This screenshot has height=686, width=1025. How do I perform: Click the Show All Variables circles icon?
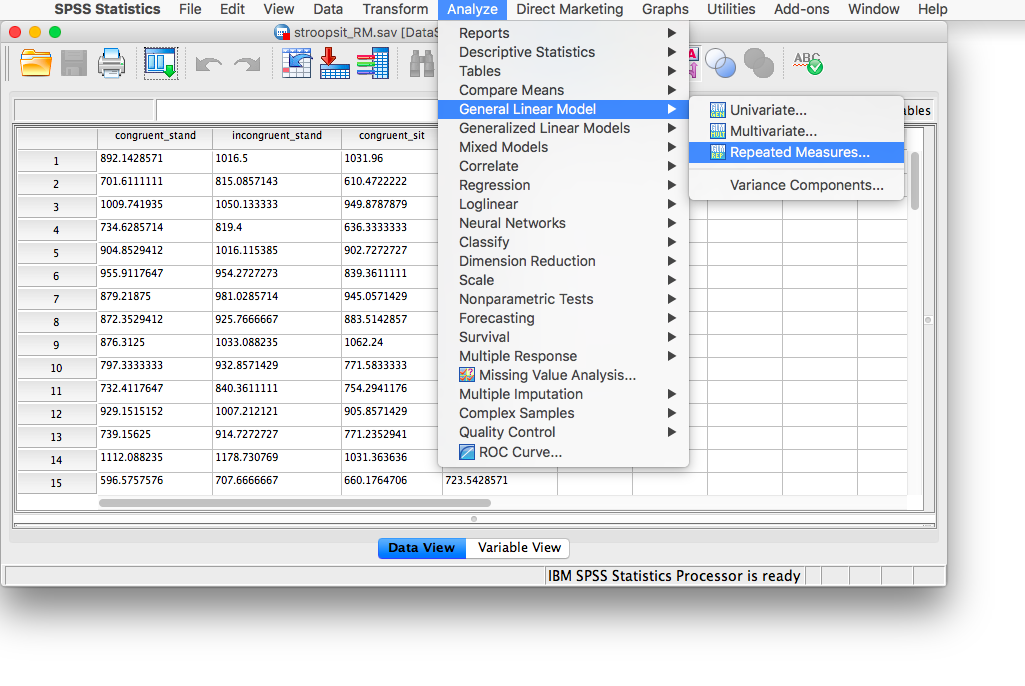pos(720,63)
